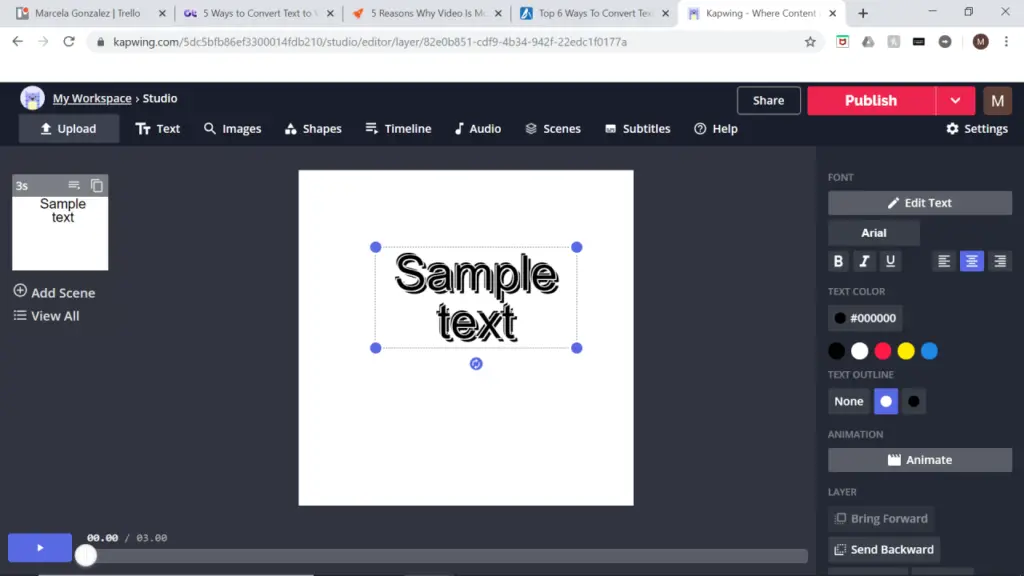Screen dimensions: 1024x576
Task: Open the Arial font selector
Action: (873, 233)
